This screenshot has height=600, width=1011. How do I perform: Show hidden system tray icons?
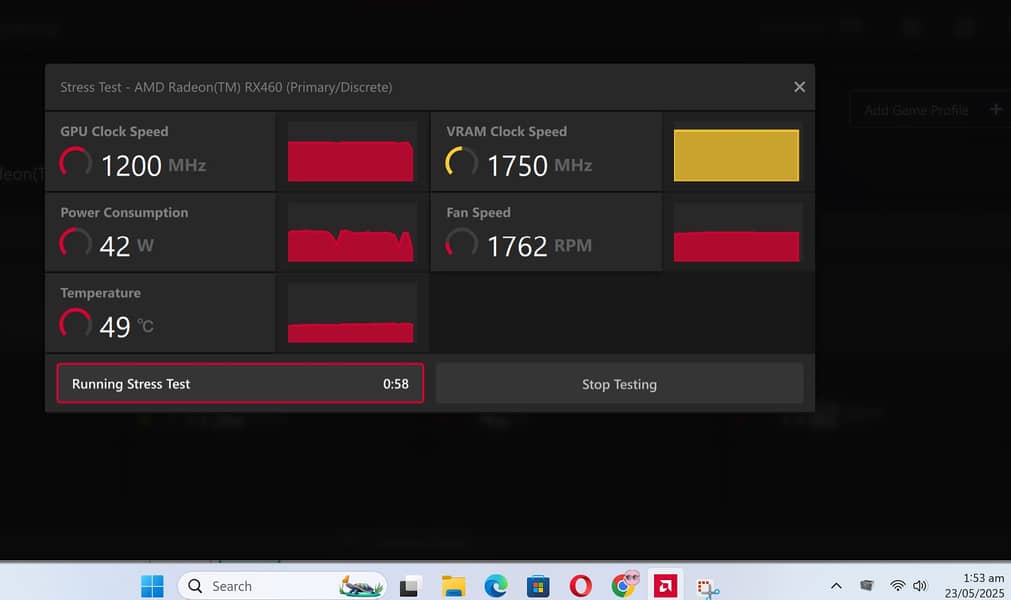point(836,586)
